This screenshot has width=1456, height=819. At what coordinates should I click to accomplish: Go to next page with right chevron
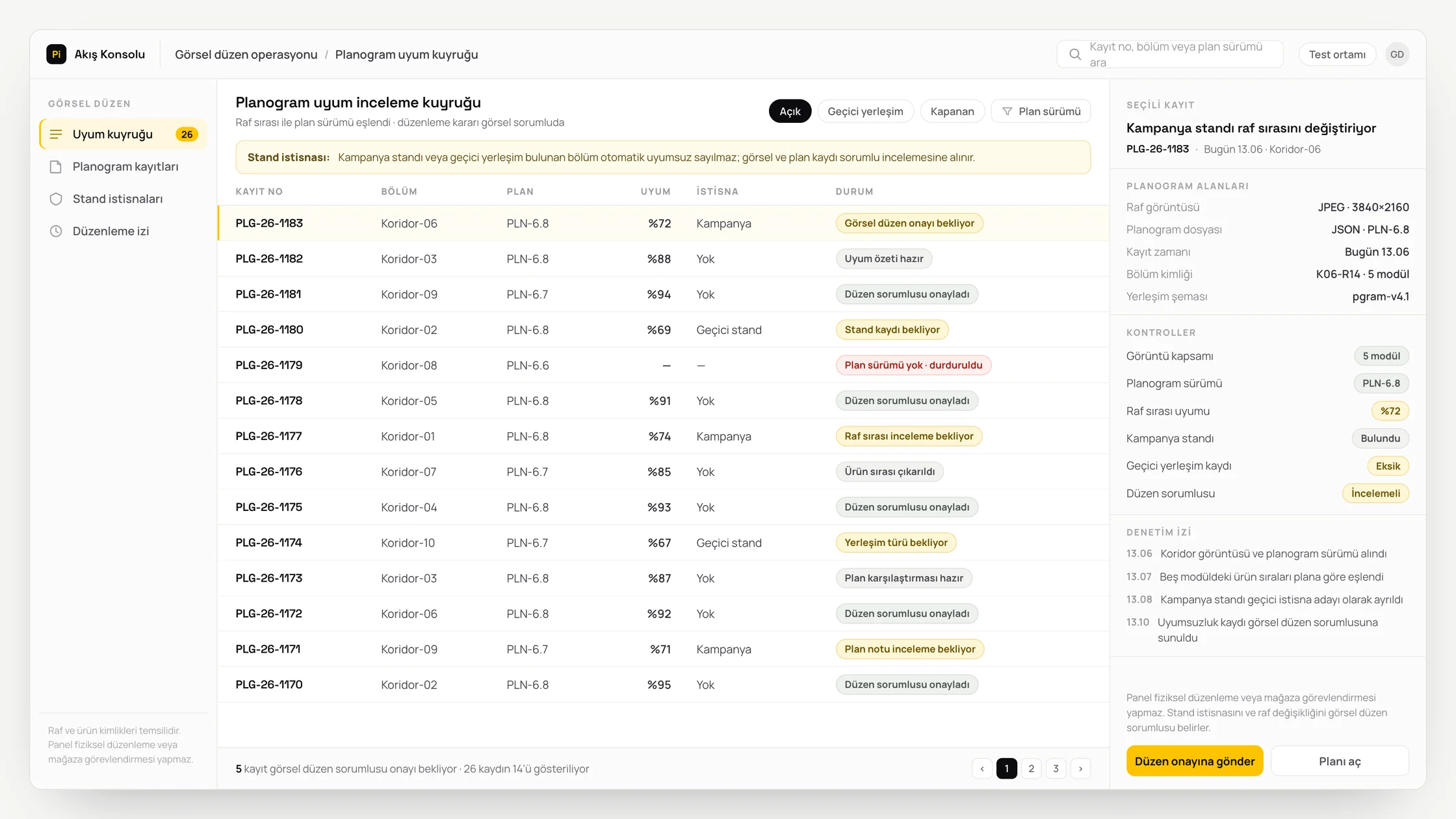(x=1081, y=769)
